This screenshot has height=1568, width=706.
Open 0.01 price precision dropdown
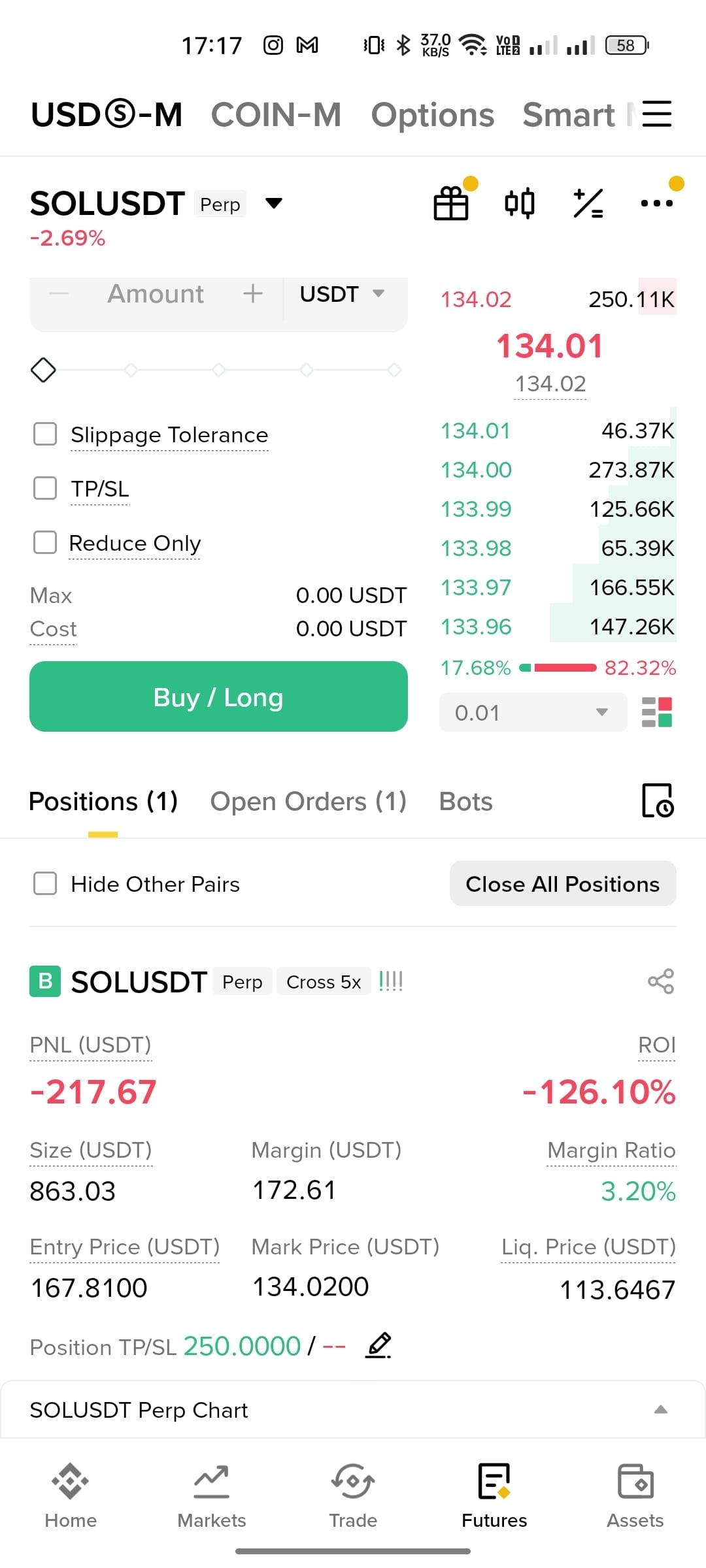[x=533, y=712]
